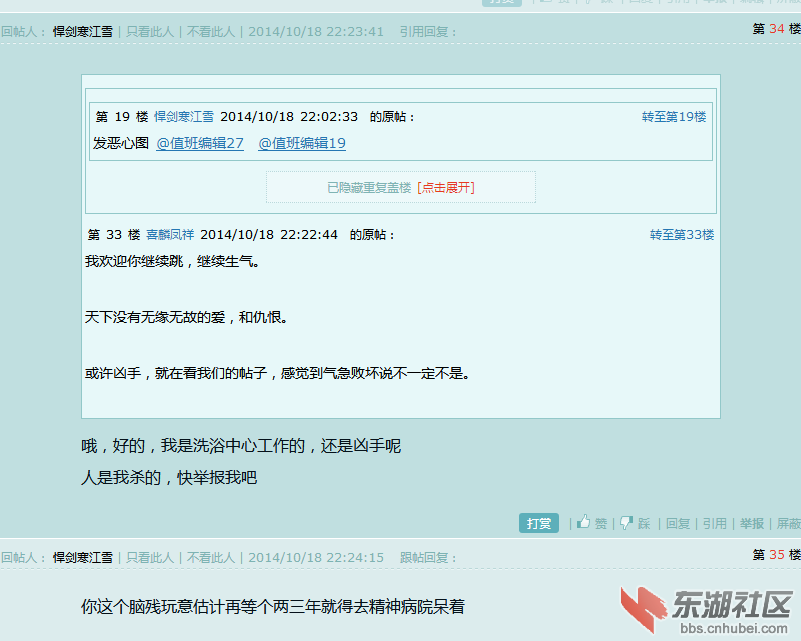Click 不看此人 in post 35 header
The image size is (801, 641).
click(x=210, y=558)
